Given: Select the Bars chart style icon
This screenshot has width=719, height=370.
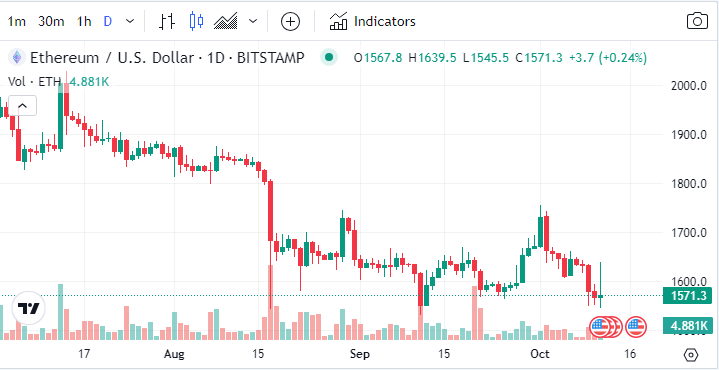Looking at the screenshot, I should coord(167,22).
